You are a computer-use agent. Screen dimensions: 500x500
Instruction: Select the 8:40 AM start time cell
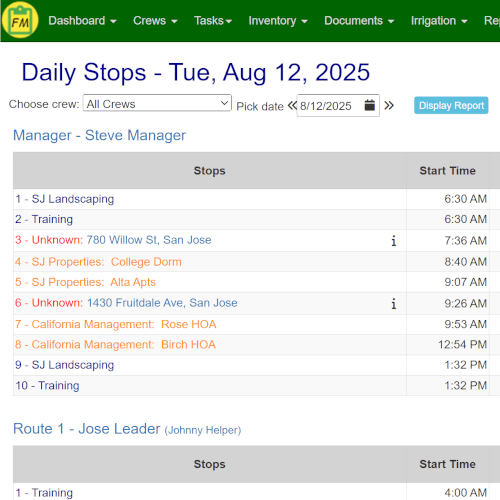448,262
